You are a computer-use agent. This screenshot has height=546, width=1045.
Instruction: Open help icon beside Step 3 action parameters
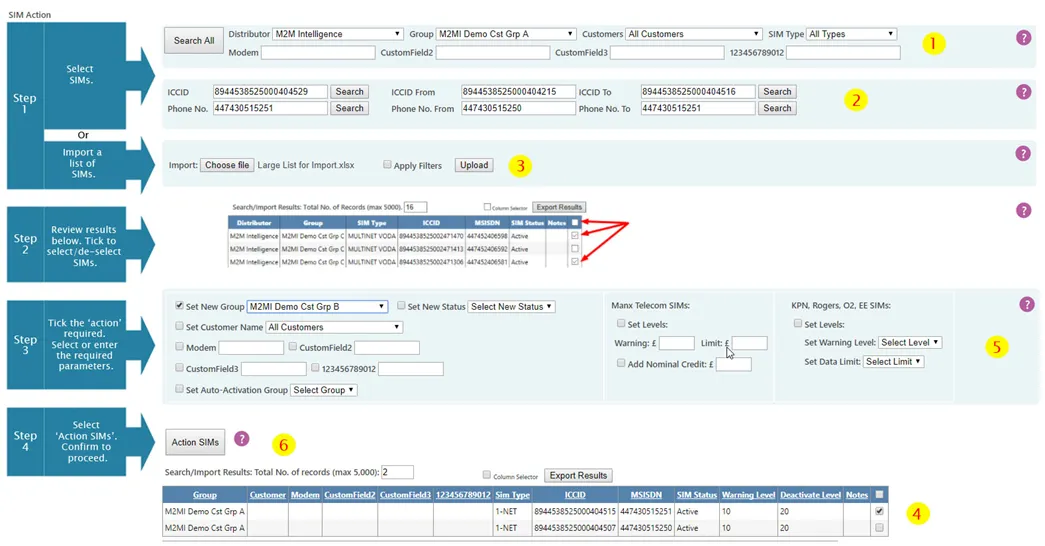click(x=1027, y=305)
